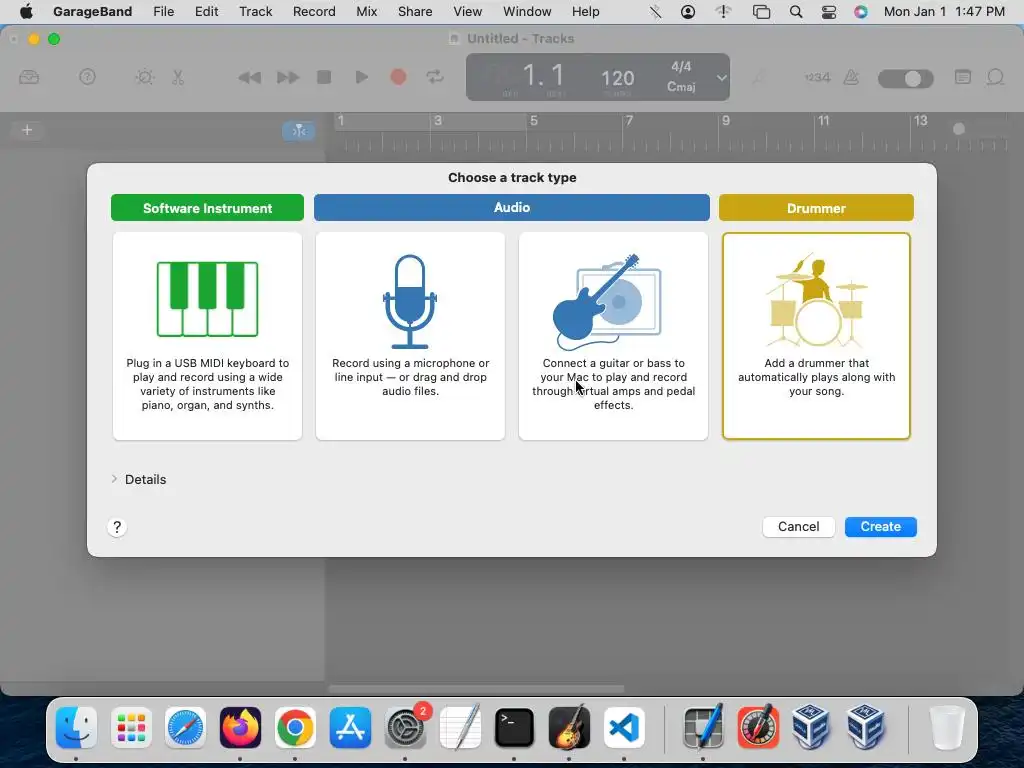Open Google Chrome from the Dock

[x=295, y=727]
